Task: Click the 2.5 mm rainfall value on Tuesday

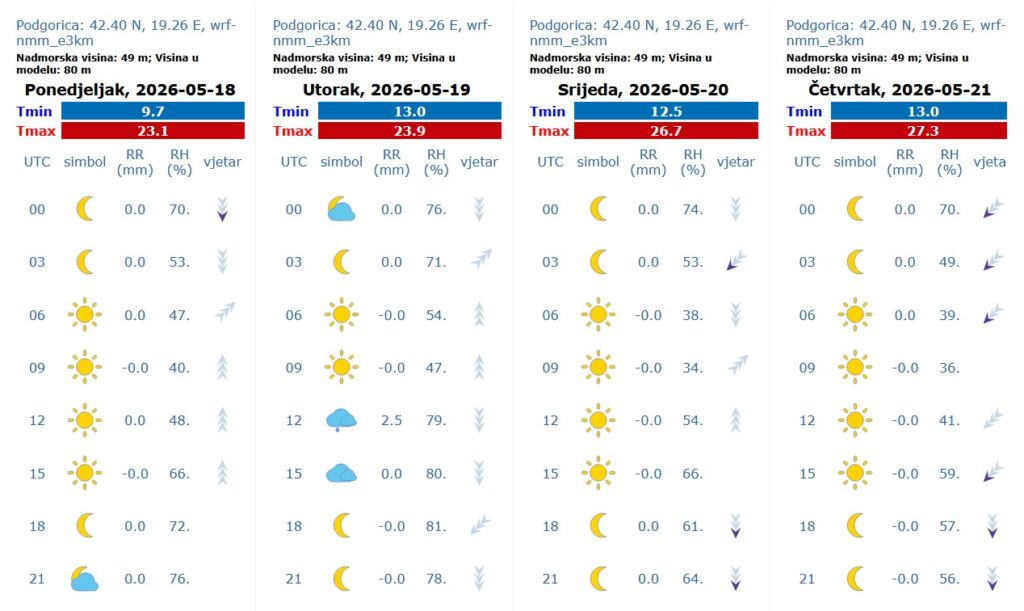Action: [391, 420]
